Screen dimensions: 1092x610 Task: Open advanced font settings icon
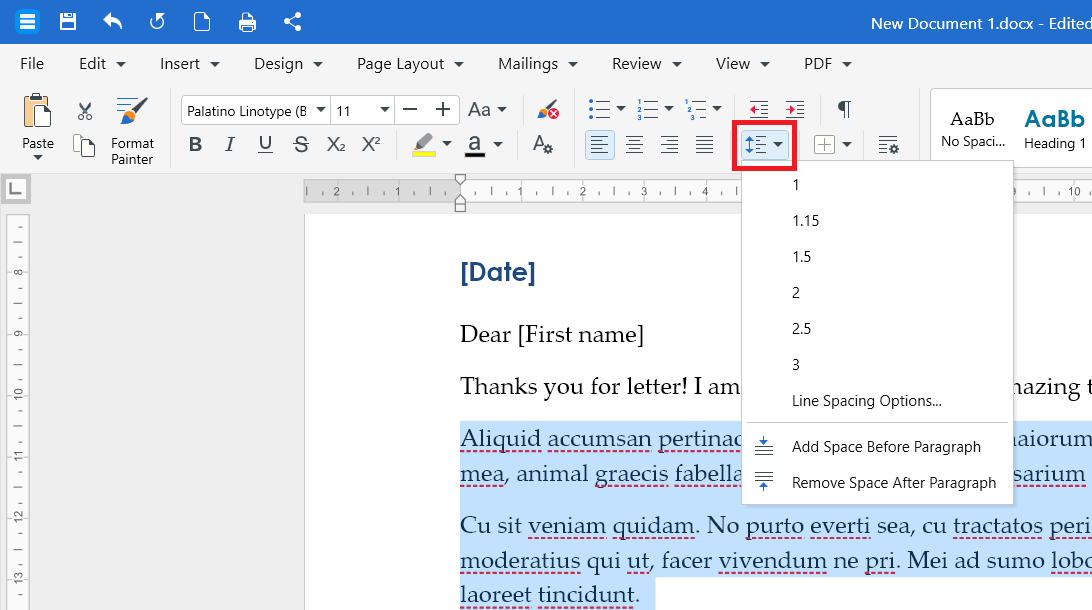click(x=543, y=145)
